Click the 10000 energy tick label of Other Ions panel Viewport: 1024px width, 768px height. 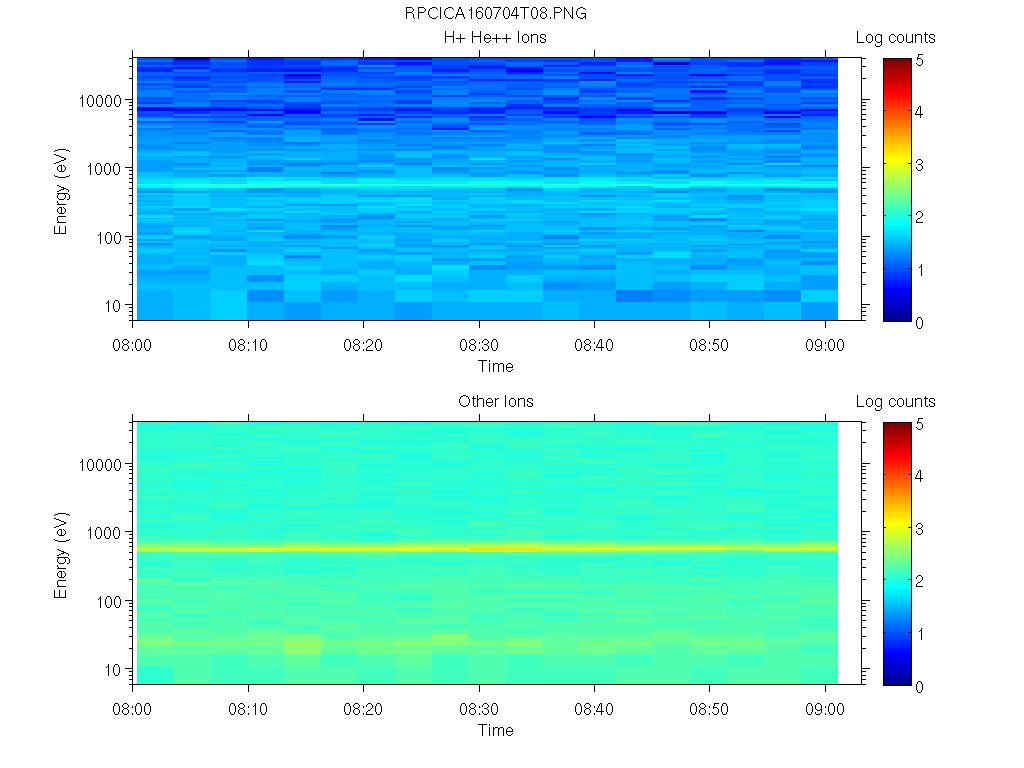tap(100, 465)
